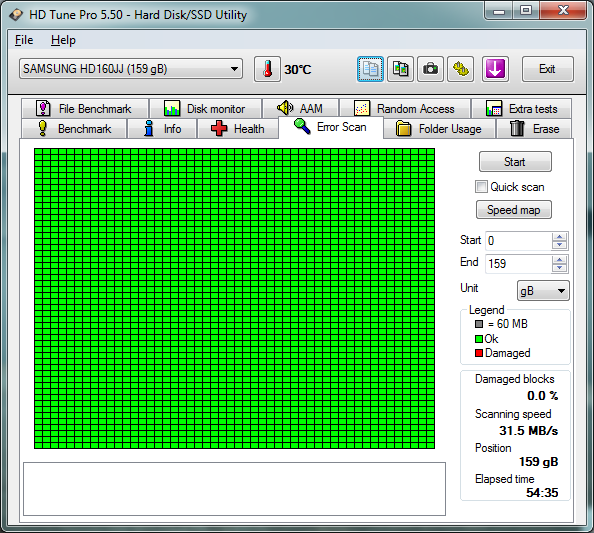Increase the Start value spinner

(560, 237)
